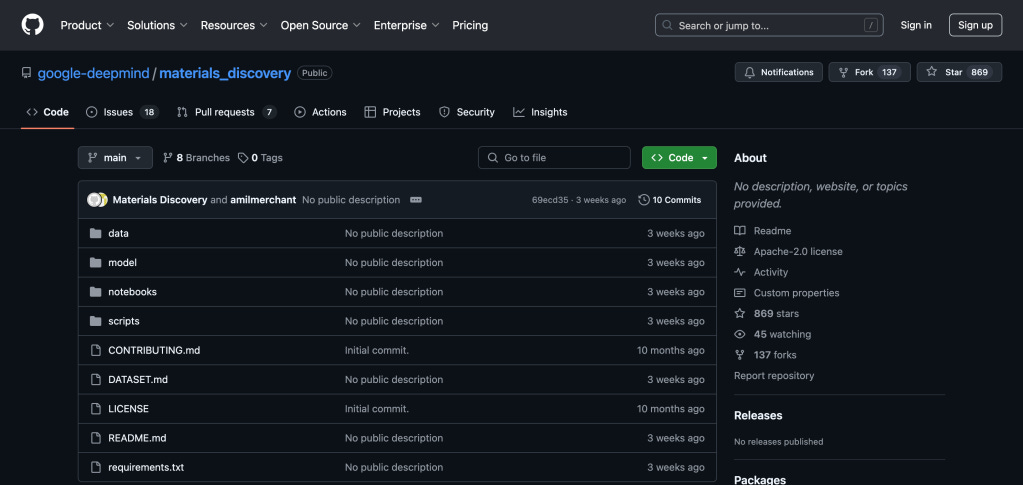Open the DATASET.md file name
The image size is (1023, 485).
(138, 379)
